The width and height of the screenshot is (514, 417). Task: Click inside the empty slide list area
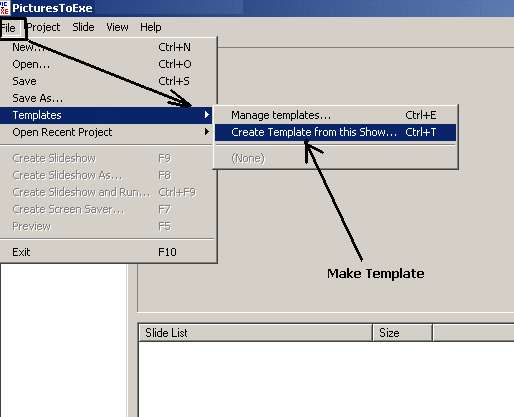coord(326,379)
